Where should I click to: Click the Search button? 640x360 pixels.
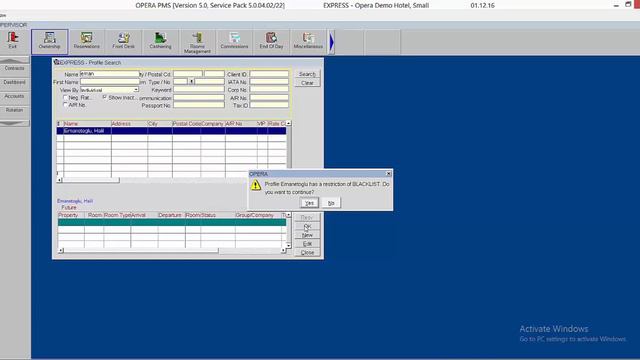(307, 74)
